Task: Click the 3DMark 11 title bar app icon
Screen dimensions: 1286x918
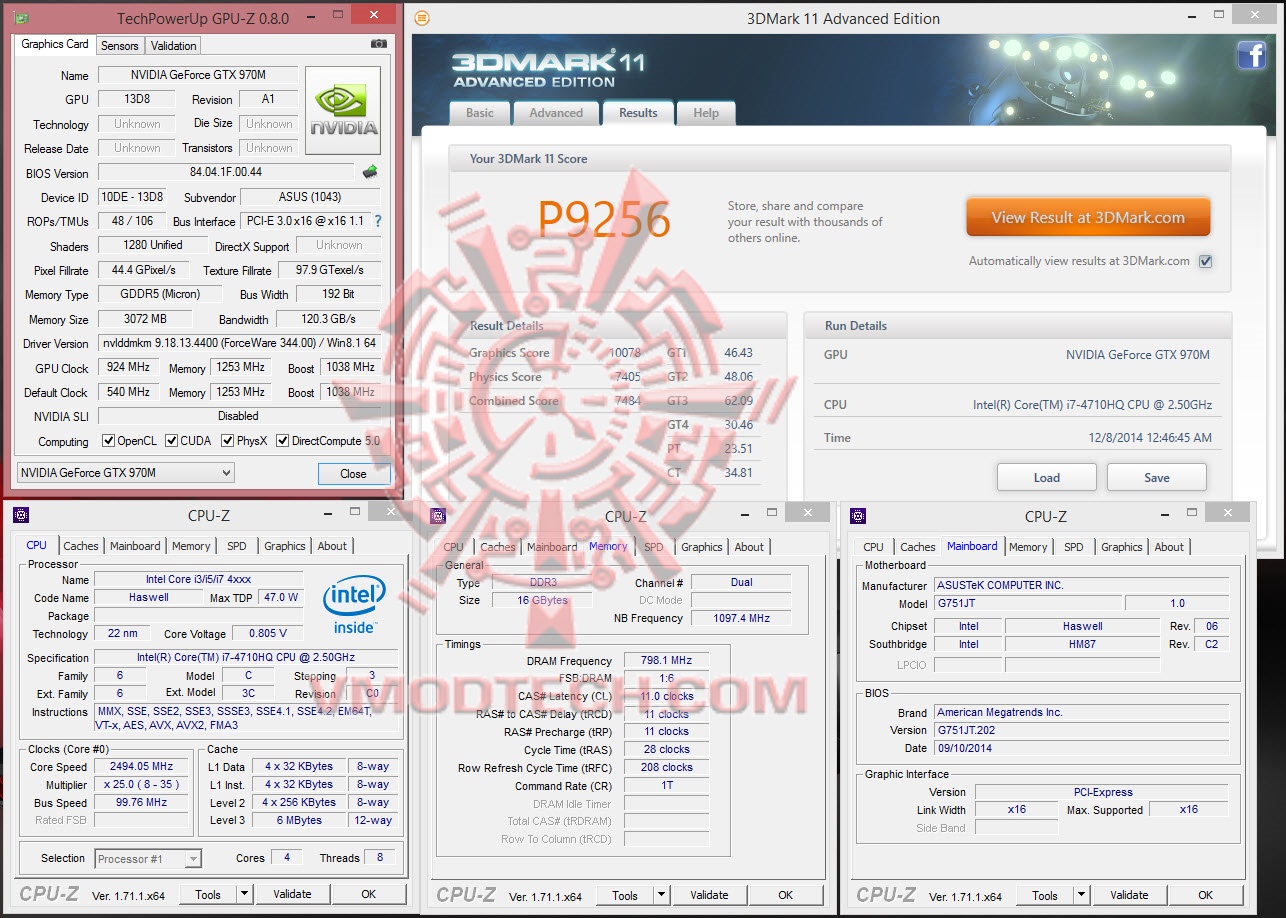Action: [422, 18]
